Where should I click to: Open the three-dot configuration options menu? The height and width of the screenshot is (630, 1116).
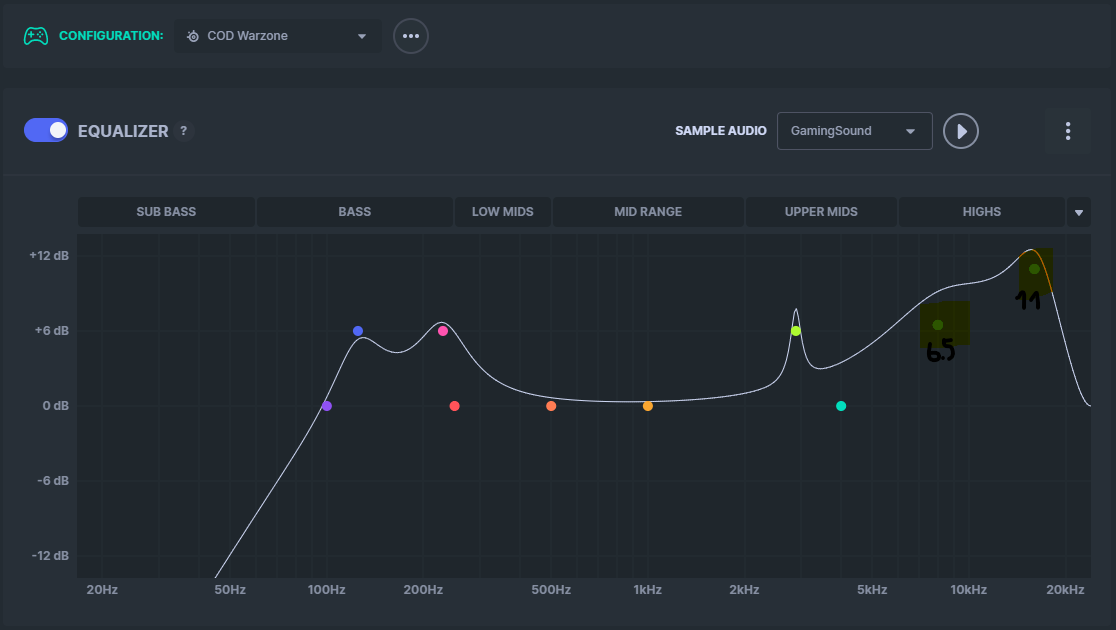411,36
